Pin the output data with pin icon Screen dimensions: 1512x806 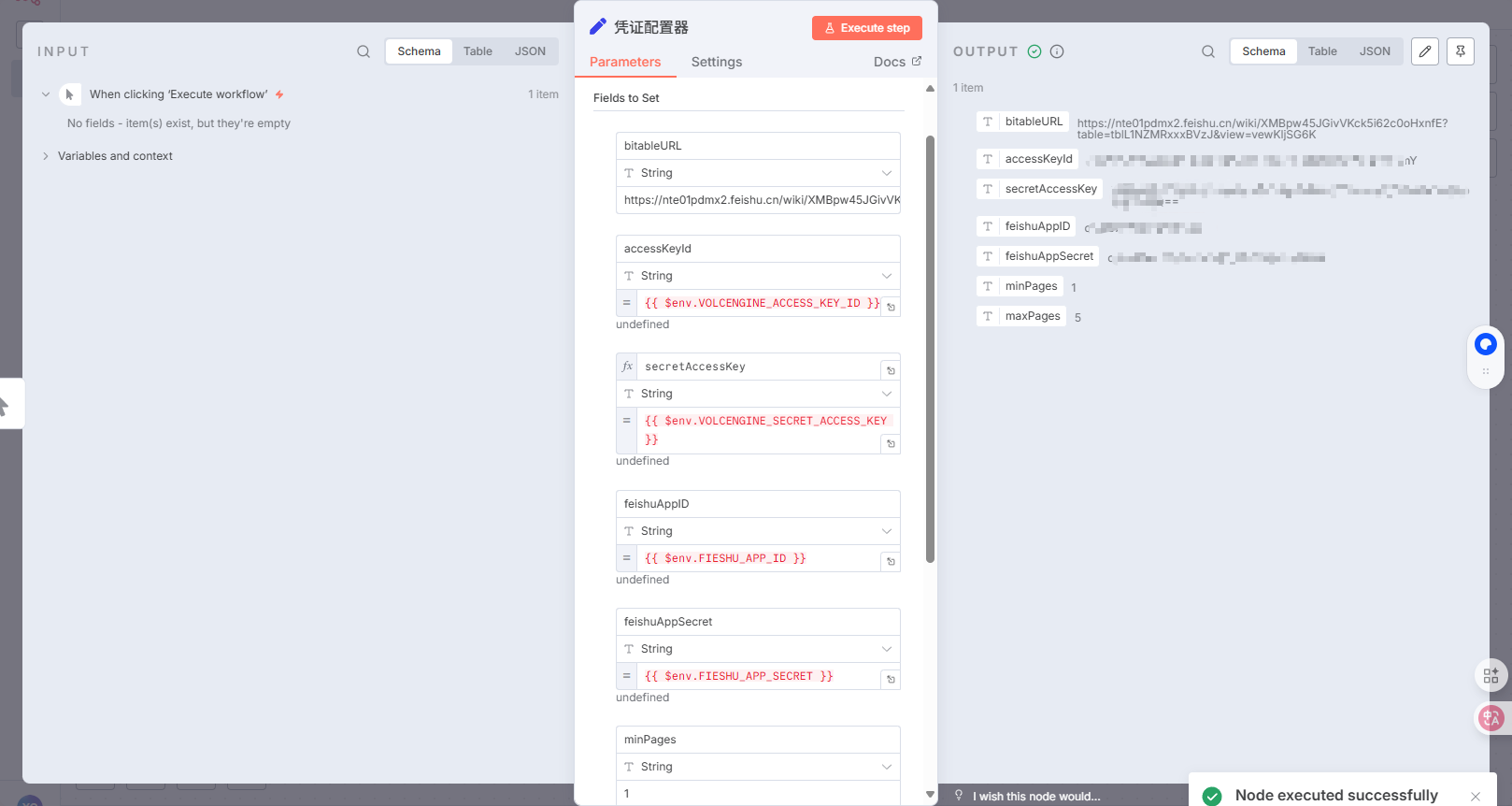[x=1461, y=51]
